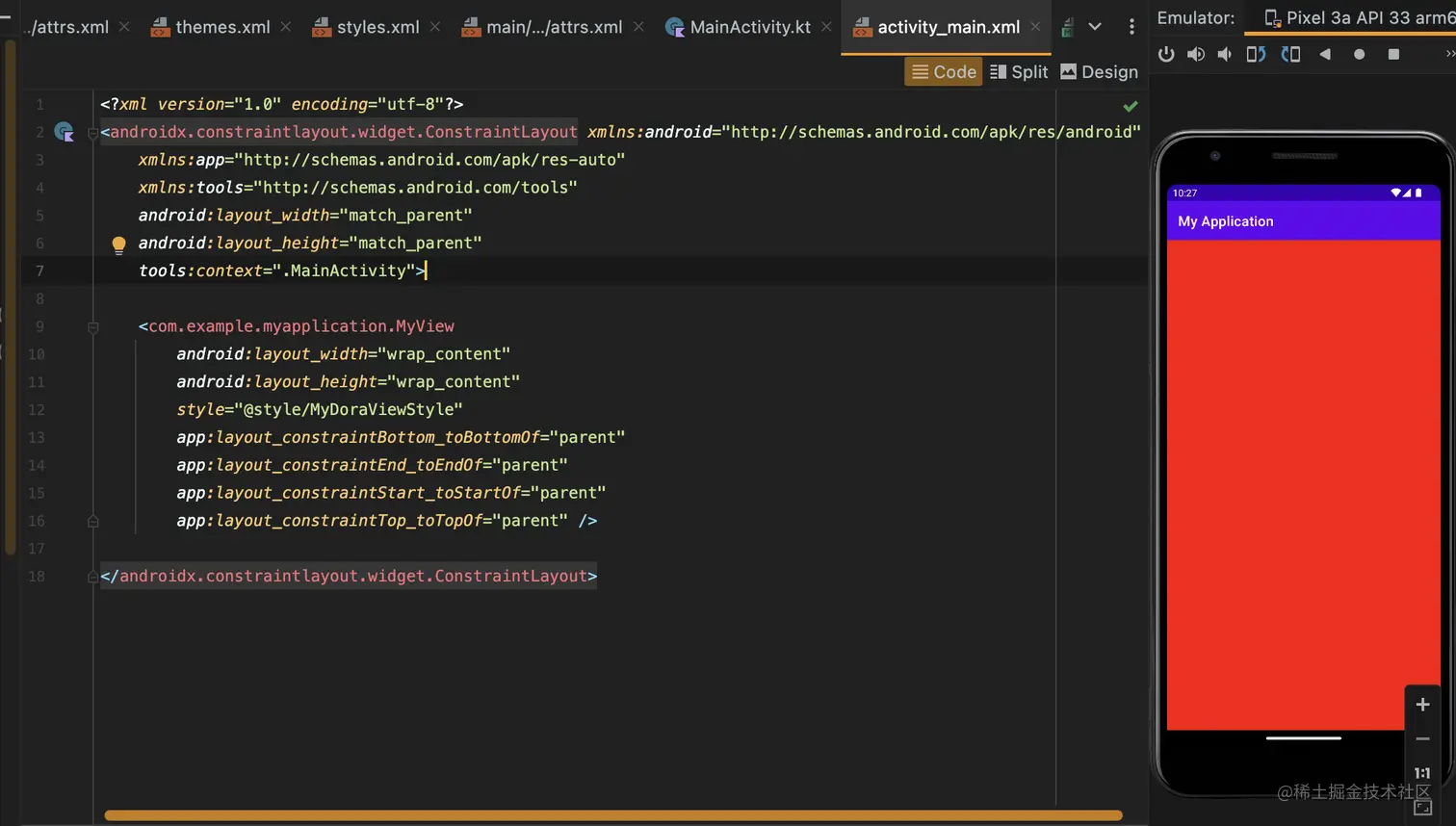1456x826 pixels.
Task: Click fold marker at closing tag line 18
Action: point(93,577)
